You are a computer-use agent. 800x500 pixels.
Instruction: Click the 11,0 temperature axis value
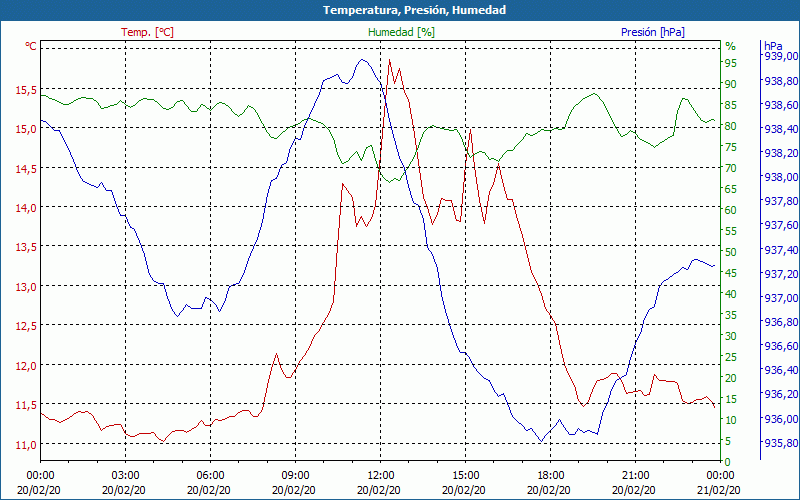26,444
